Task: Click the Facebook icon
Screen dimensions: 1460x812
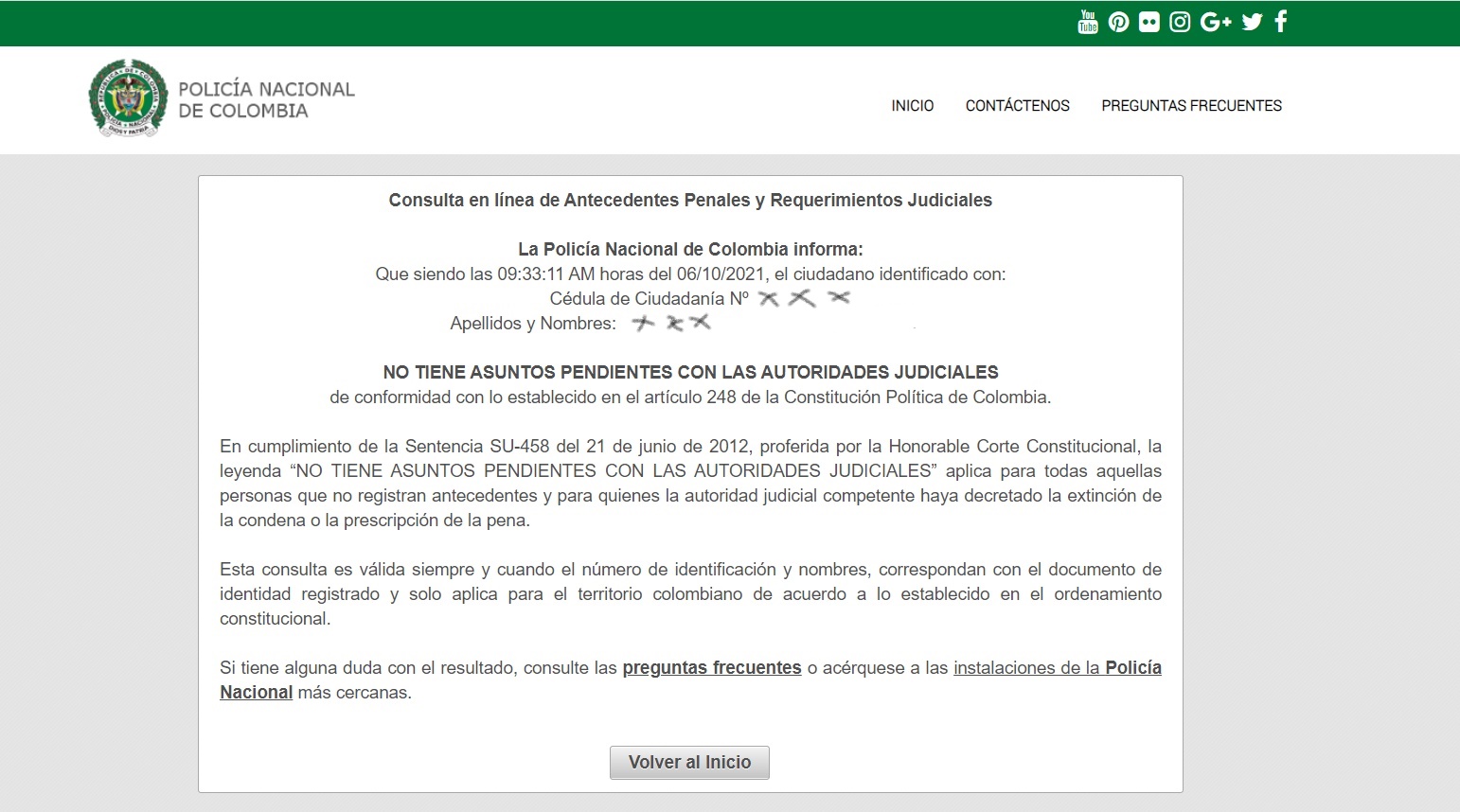Action: (1280, 21)
